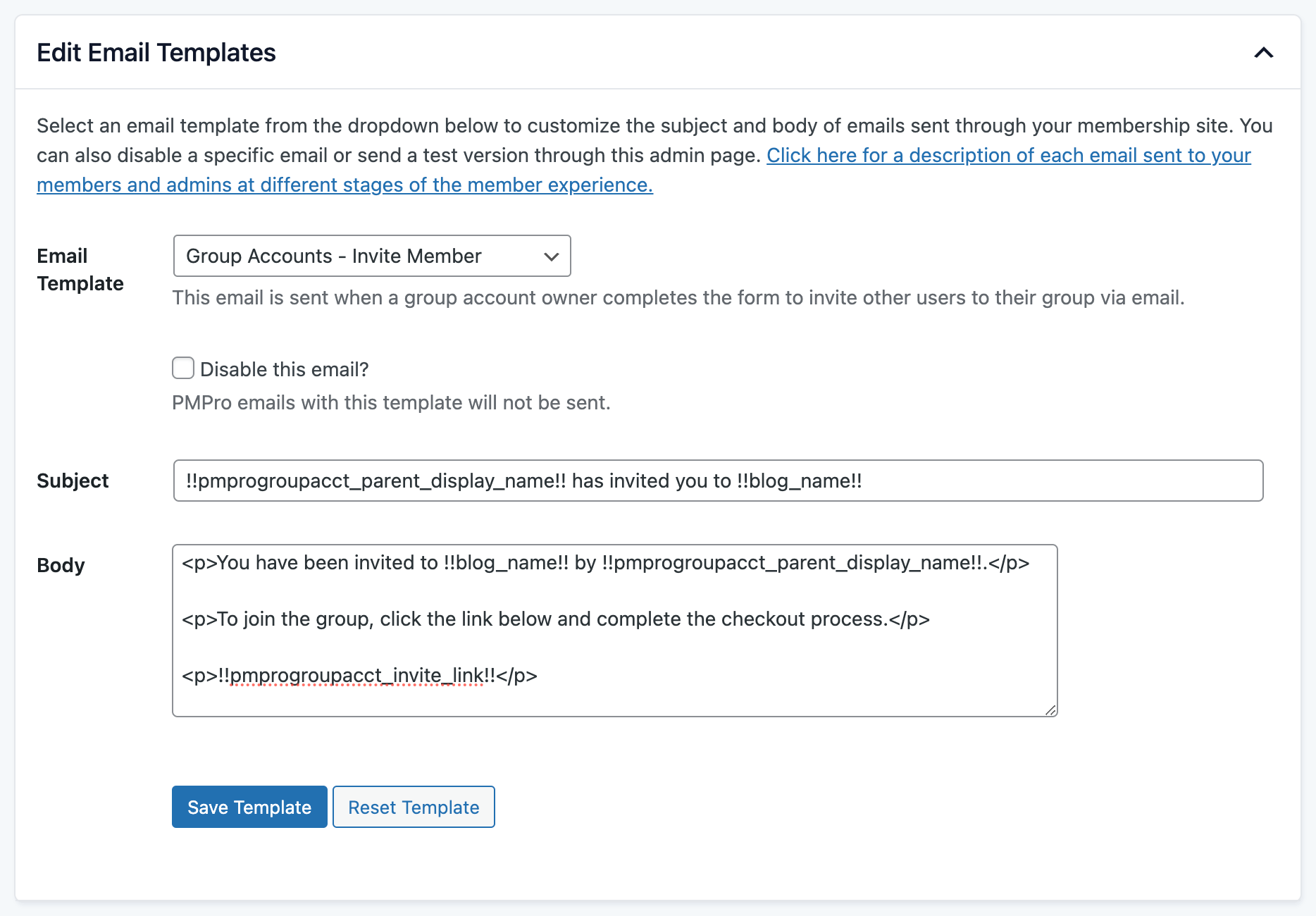
Task: Click the Body label
Action: point(61,564)
